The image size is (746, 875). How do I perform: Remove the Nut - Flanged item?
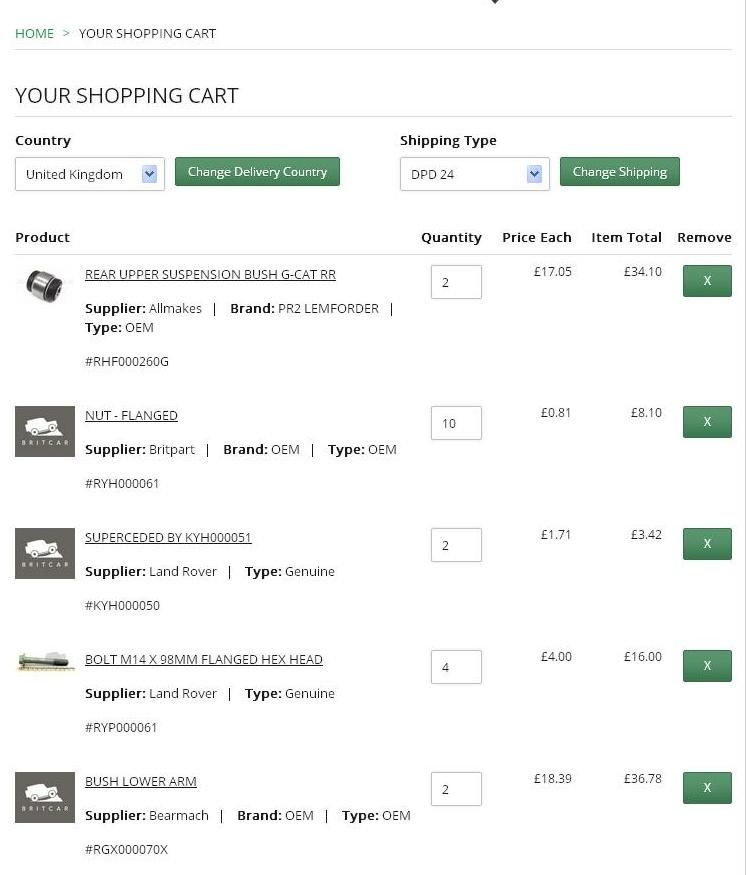click(707, 422)
